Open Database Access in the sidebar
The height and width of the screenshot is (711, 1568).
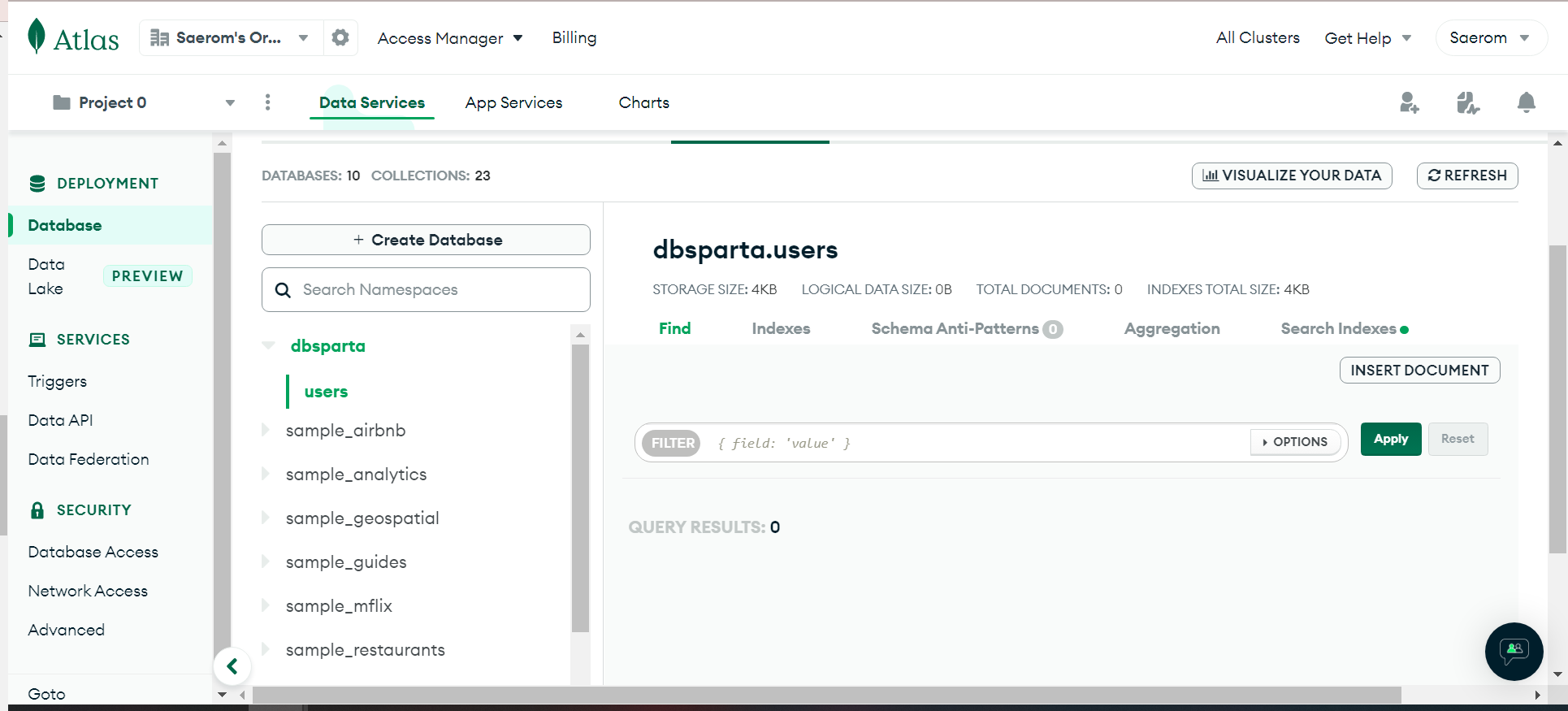coord(93,552)
